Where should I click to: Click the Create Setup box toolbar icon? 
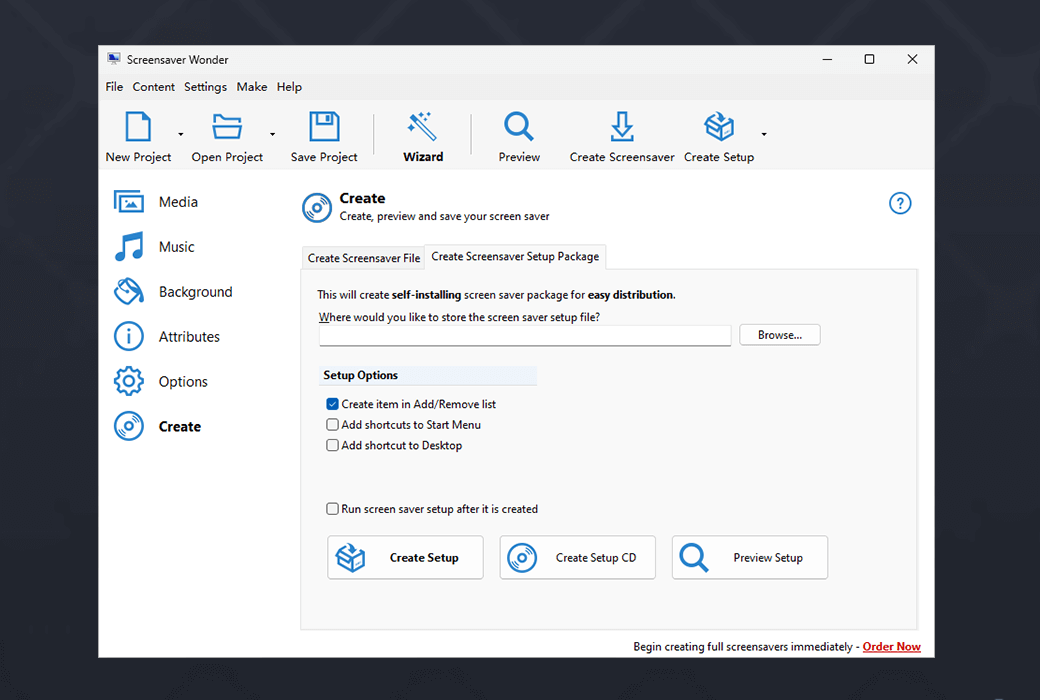719,127
